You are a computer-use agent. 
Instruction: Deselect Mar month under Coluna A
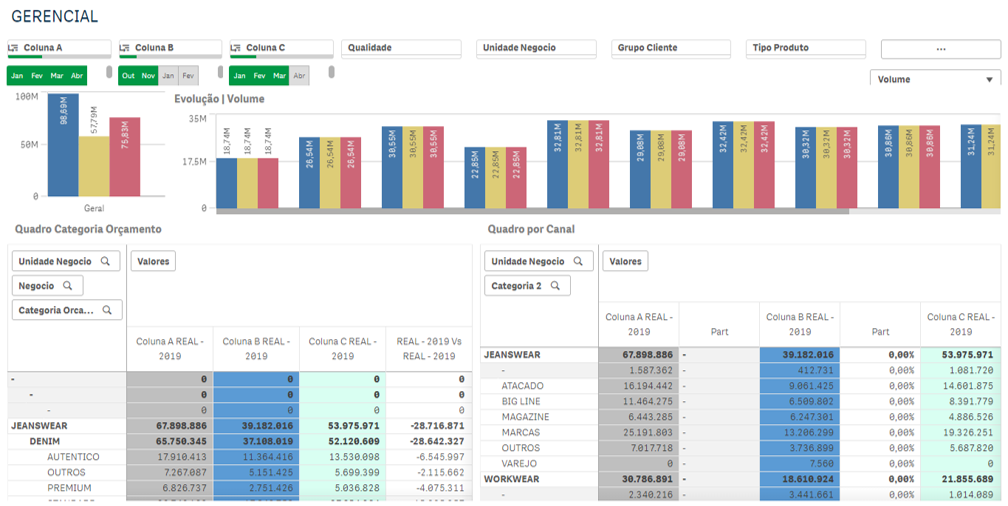coord(56,75)
